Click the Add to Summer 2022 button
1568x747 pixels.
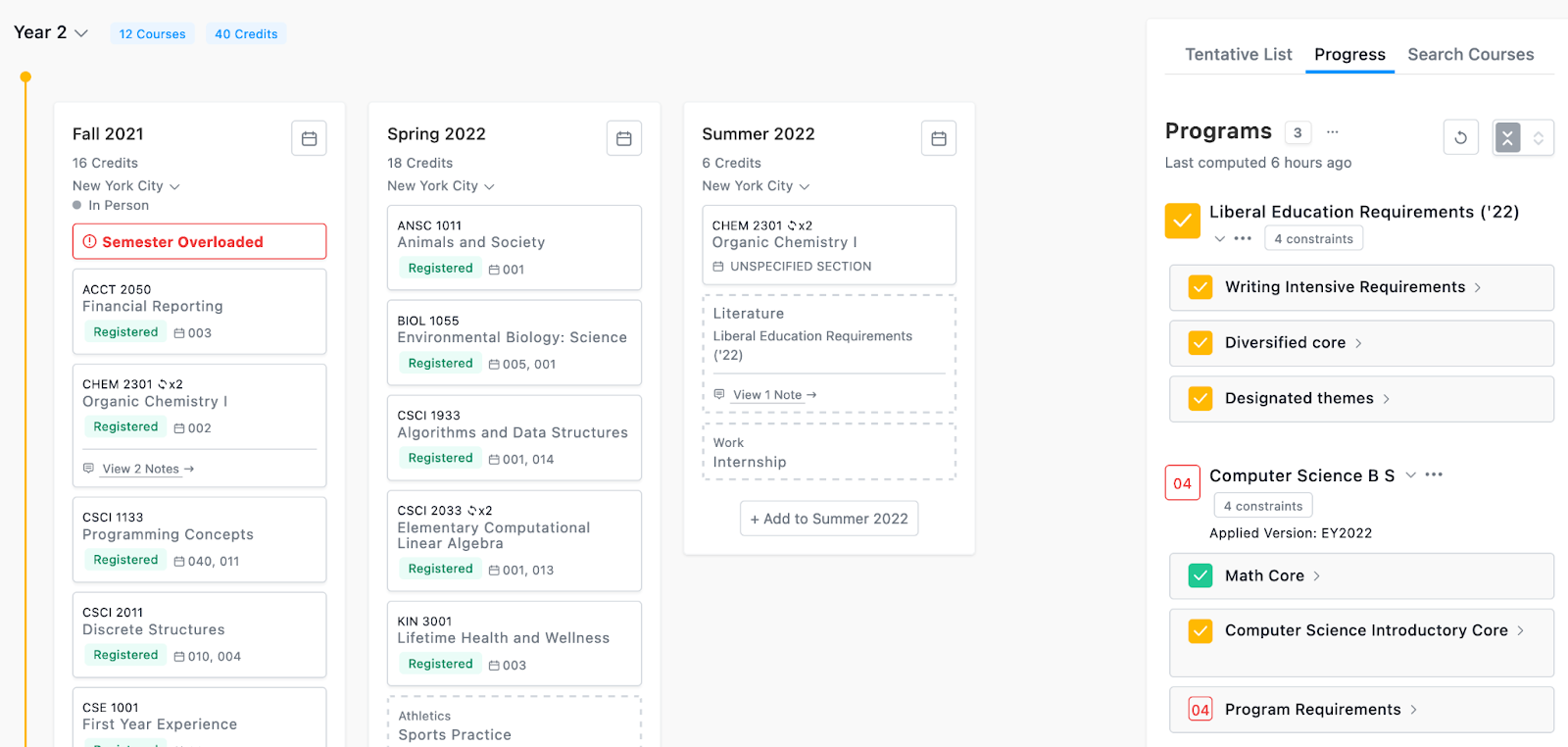click(829, 519)
